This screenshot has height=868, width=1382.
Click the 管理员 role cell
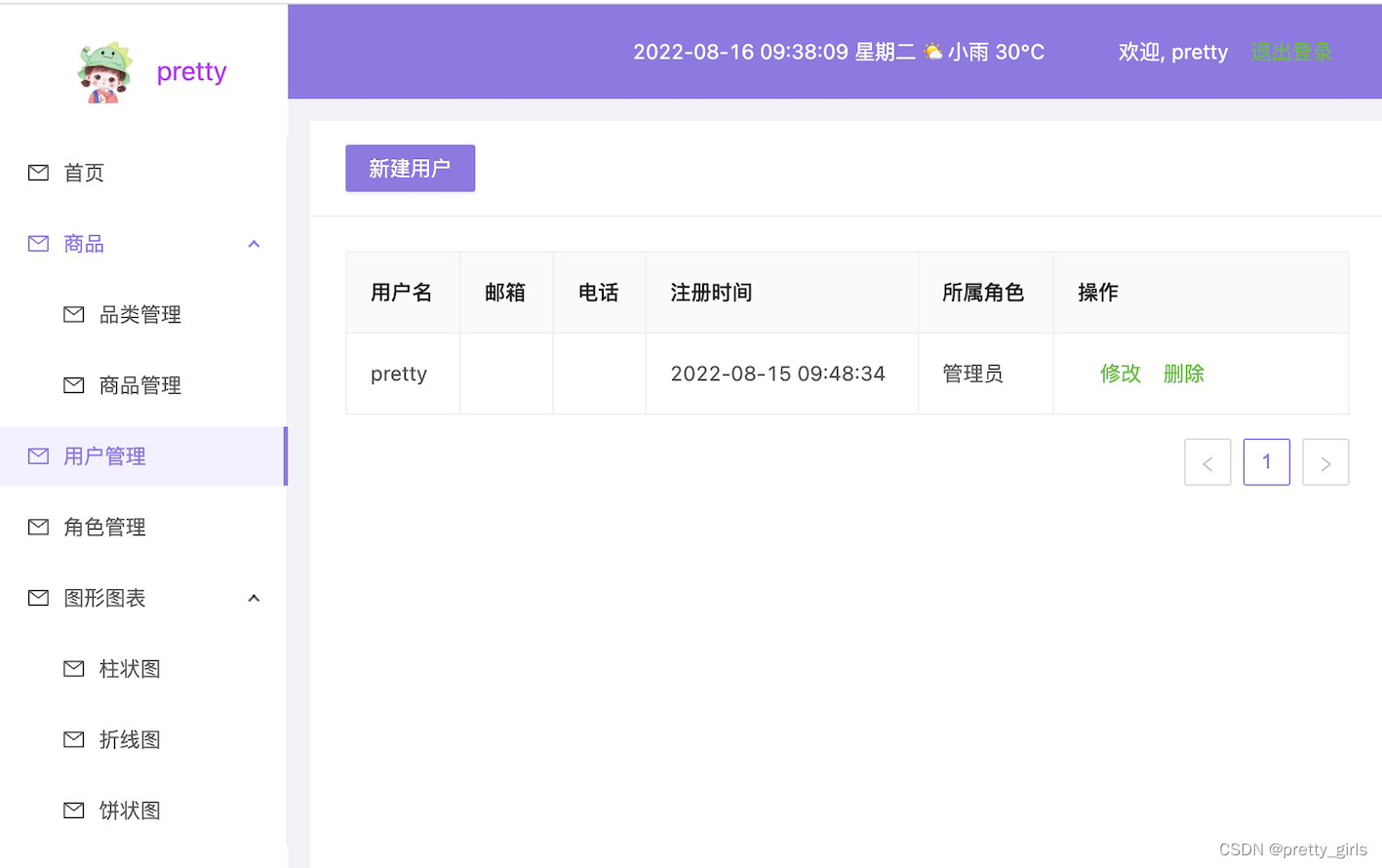point(985,374)
